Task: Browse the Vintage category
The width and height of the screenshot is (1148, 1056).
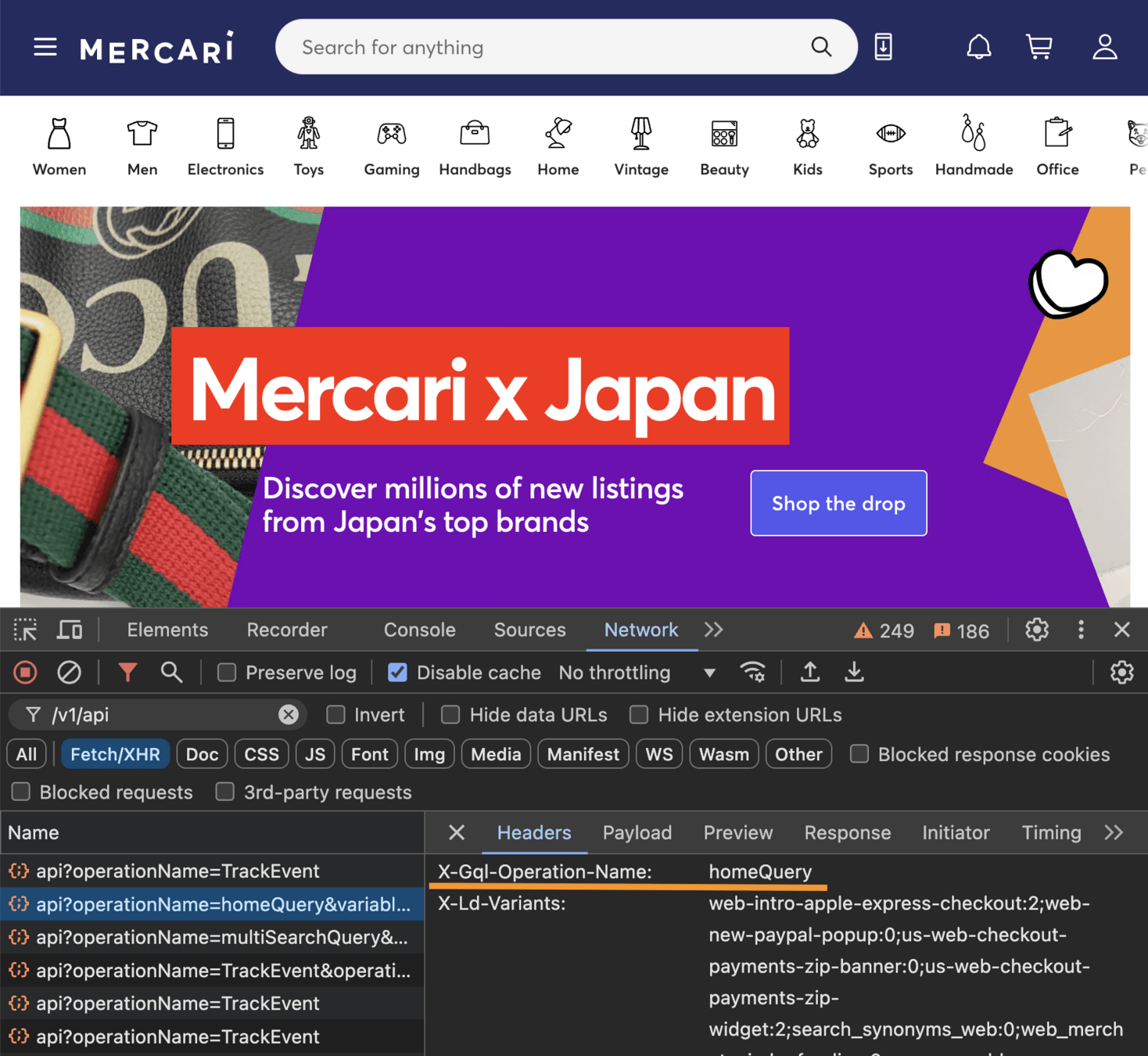Action: pyautogui.click(x=641, y=147)
